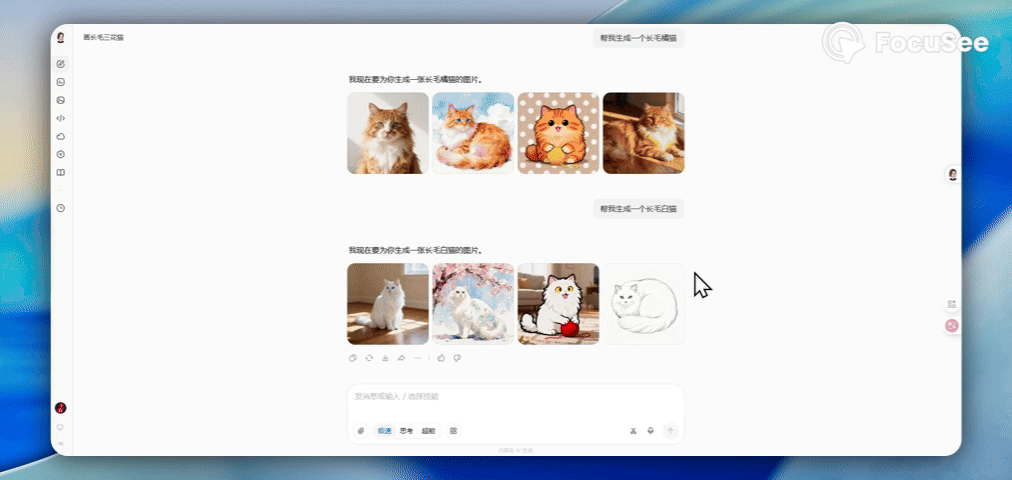Copy the white cat response
Screen dimensions: 1012x480
(353, 358)
